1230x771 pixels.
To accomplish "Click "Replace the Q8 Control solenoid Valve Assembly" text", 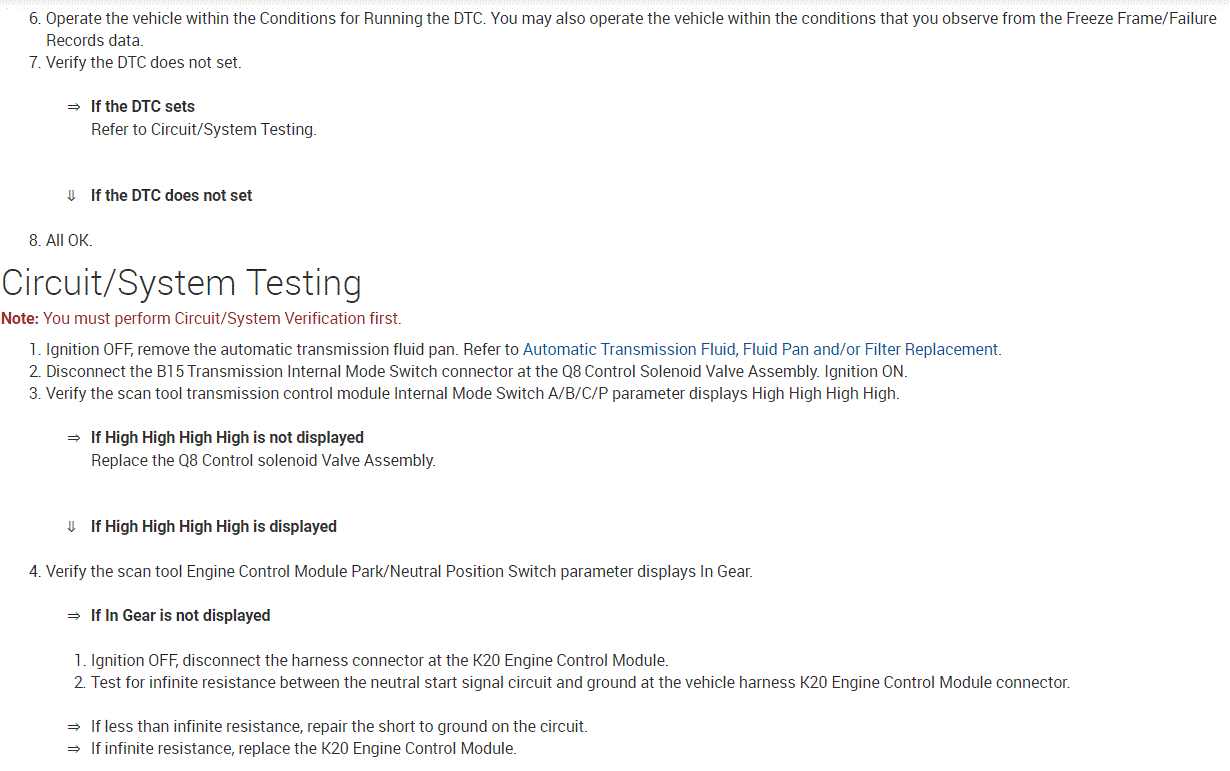I will point(263,461).
